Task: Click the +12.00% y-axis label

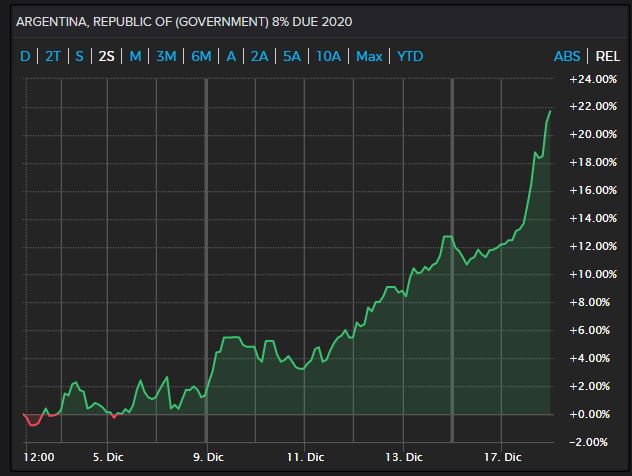Action: coord(593,246)
